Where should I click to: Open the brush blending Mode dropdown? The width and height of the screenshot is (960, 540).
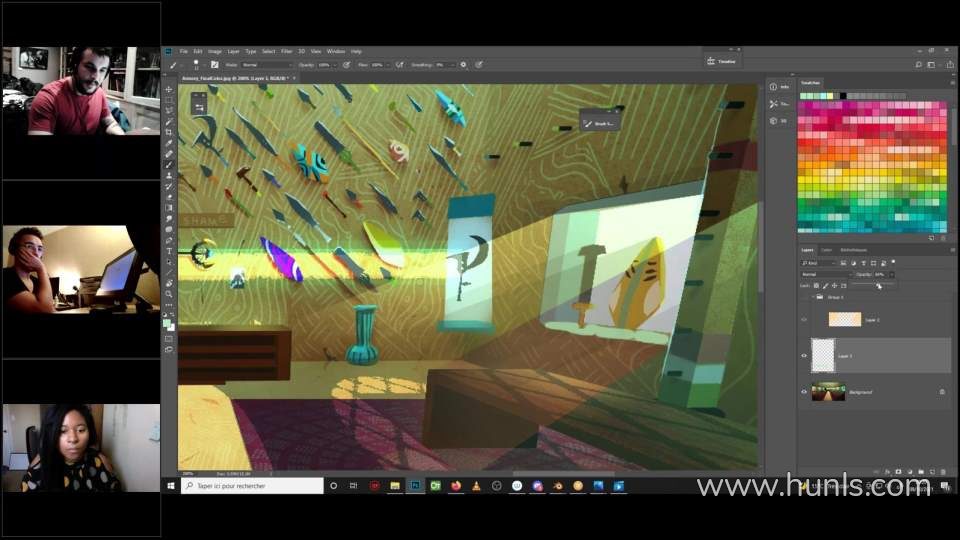click(x=268, y=65)
